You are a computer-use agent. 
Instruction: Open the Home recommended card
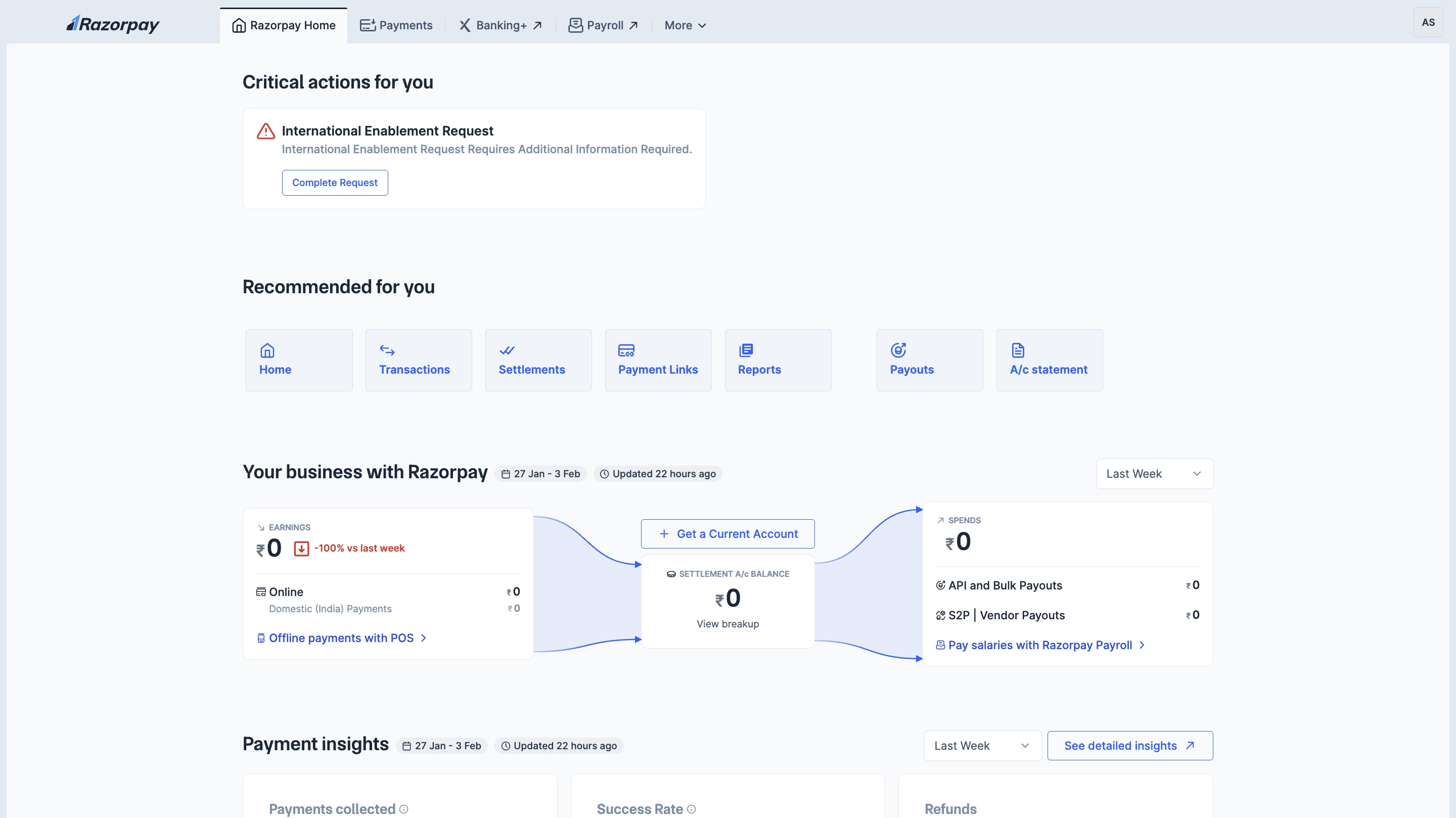[x=299, y=360]
